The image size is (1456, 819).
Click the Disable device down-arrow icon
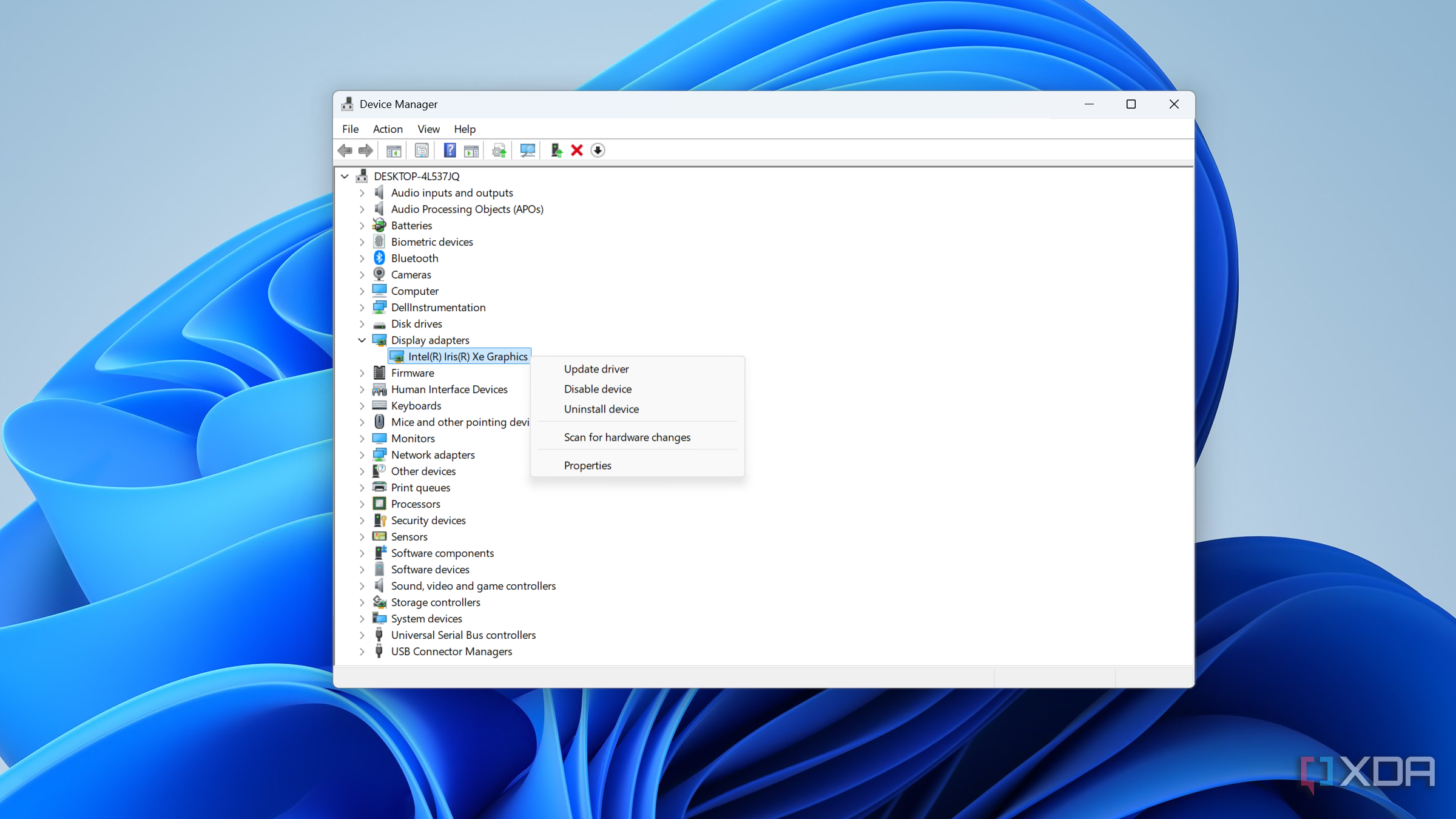click(598, 150)
